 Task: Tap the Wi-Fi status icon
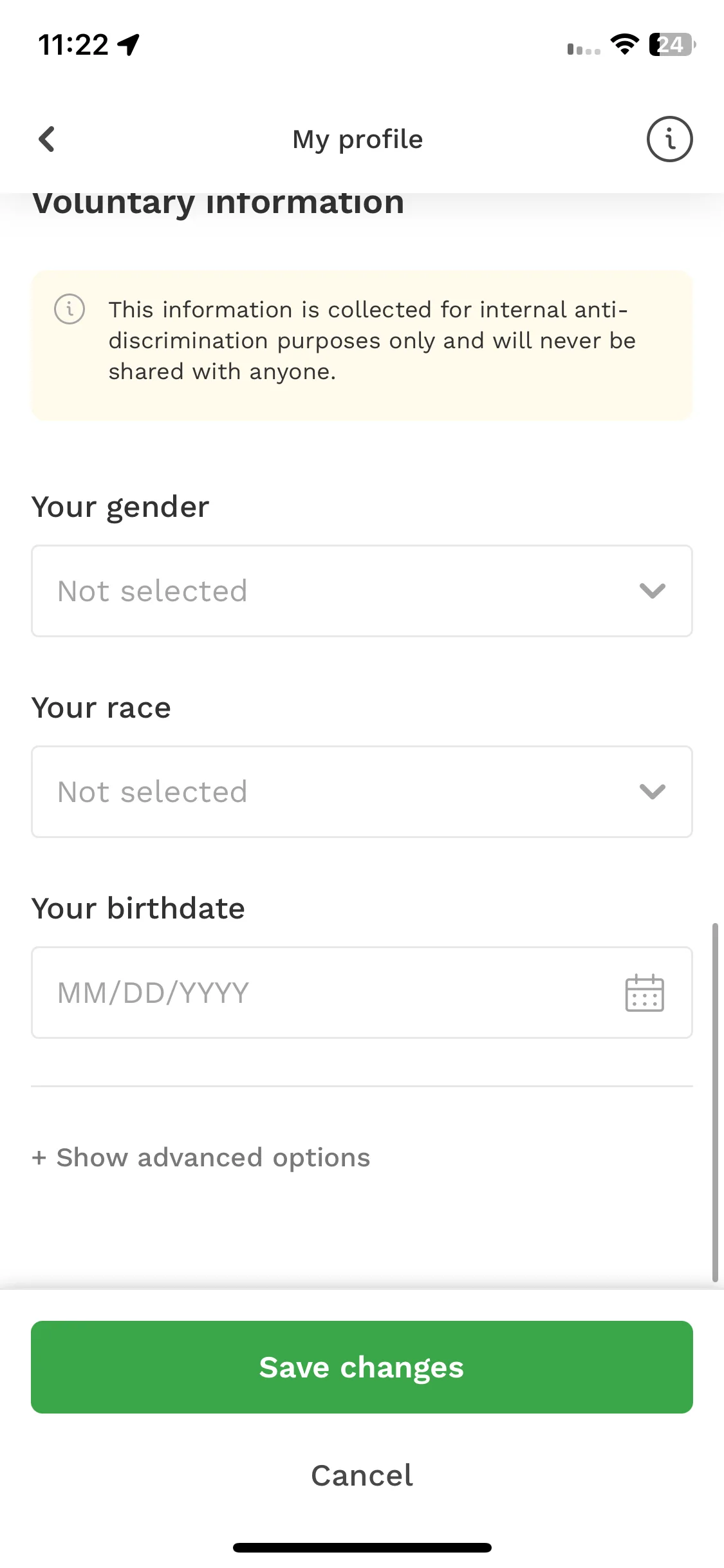624,44
